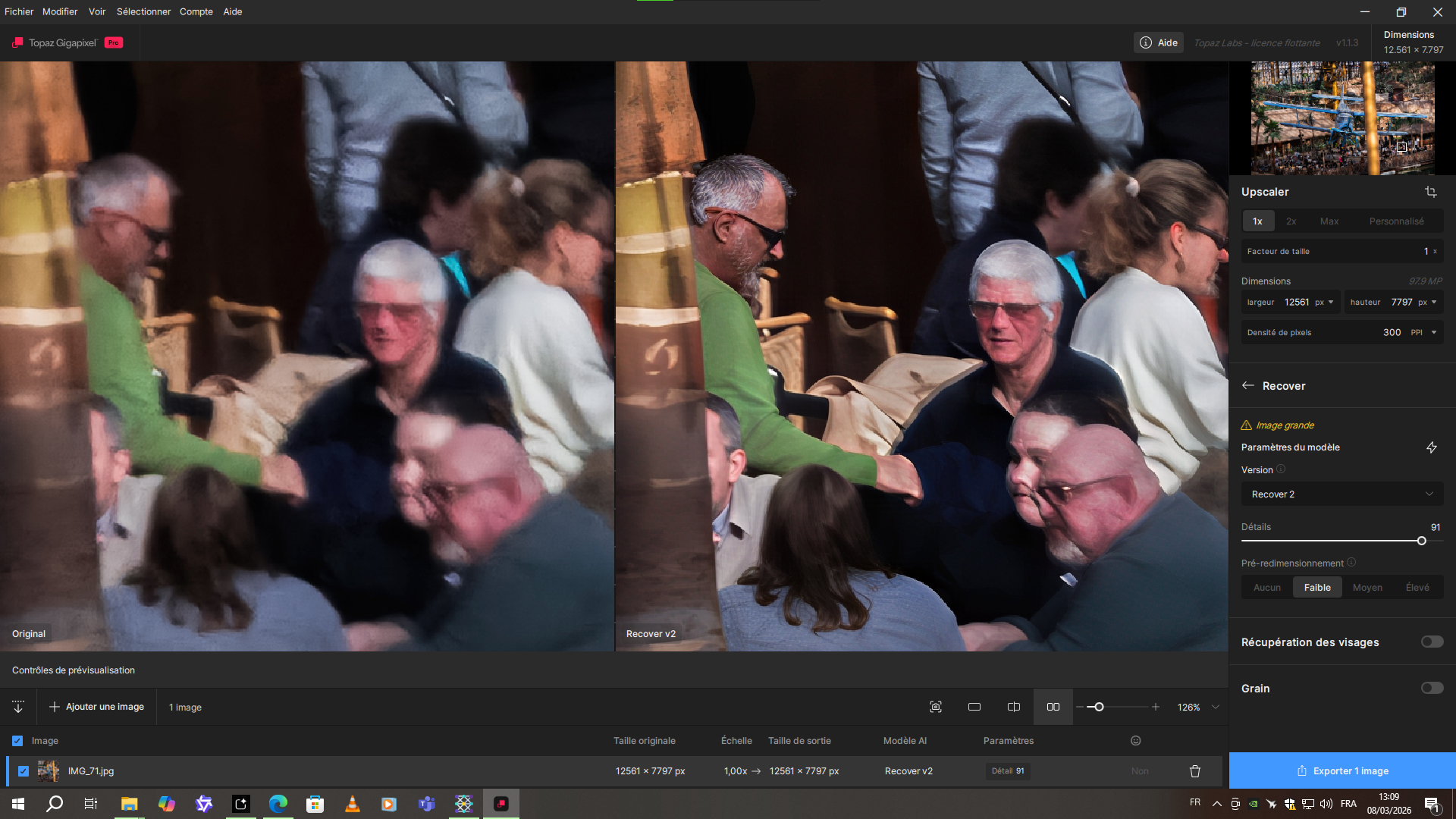Collapse the file list panel arrow icon

pyautogui.click(x=18, y=707)
